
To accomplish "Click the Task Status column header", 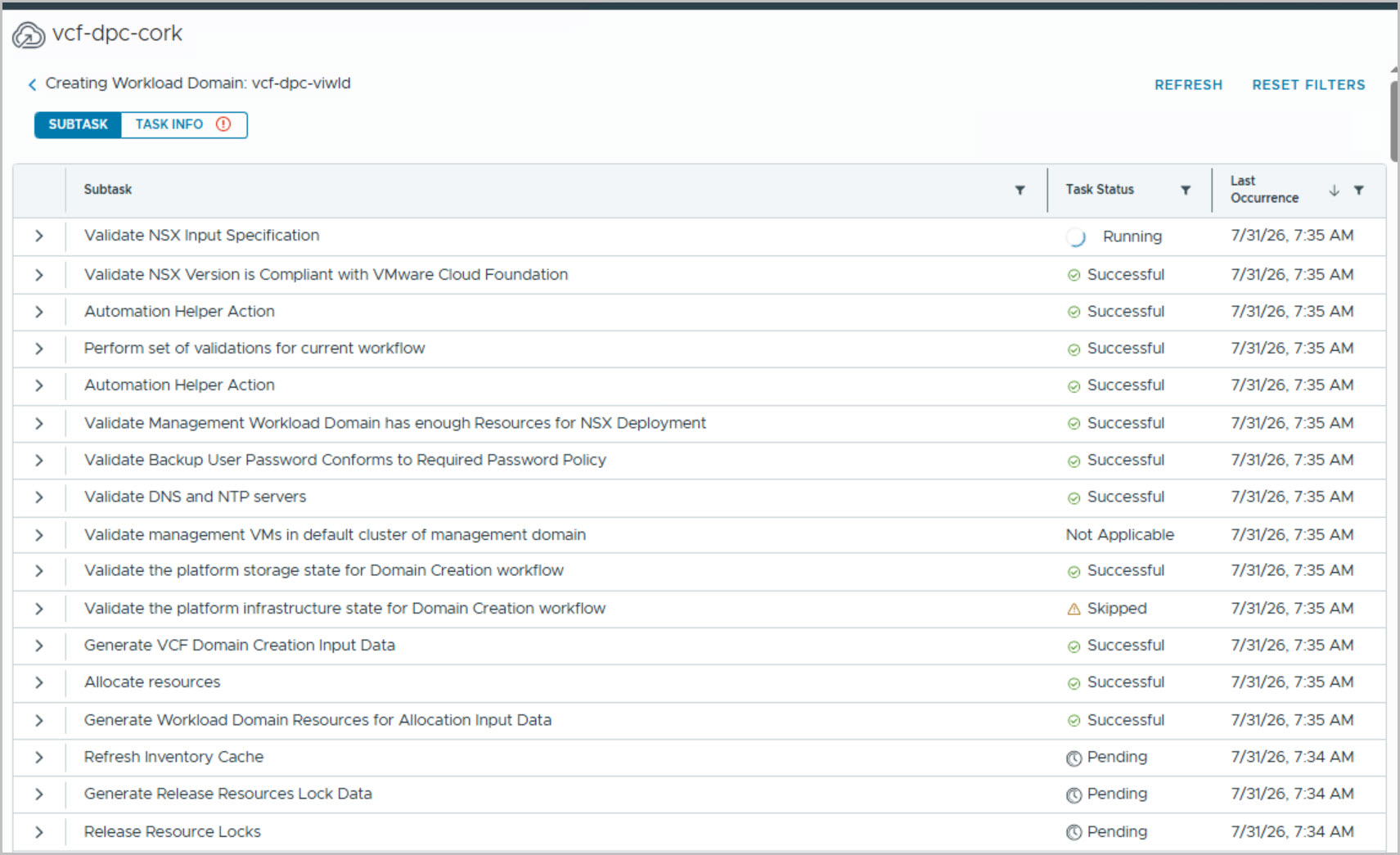I will [1099, 190].
